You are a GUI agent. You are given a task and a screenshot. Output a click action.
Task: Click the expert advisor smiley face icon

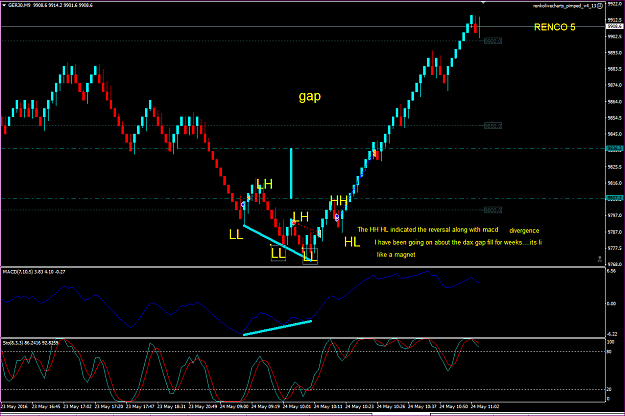pyautogui.click(x=600, y=6)
